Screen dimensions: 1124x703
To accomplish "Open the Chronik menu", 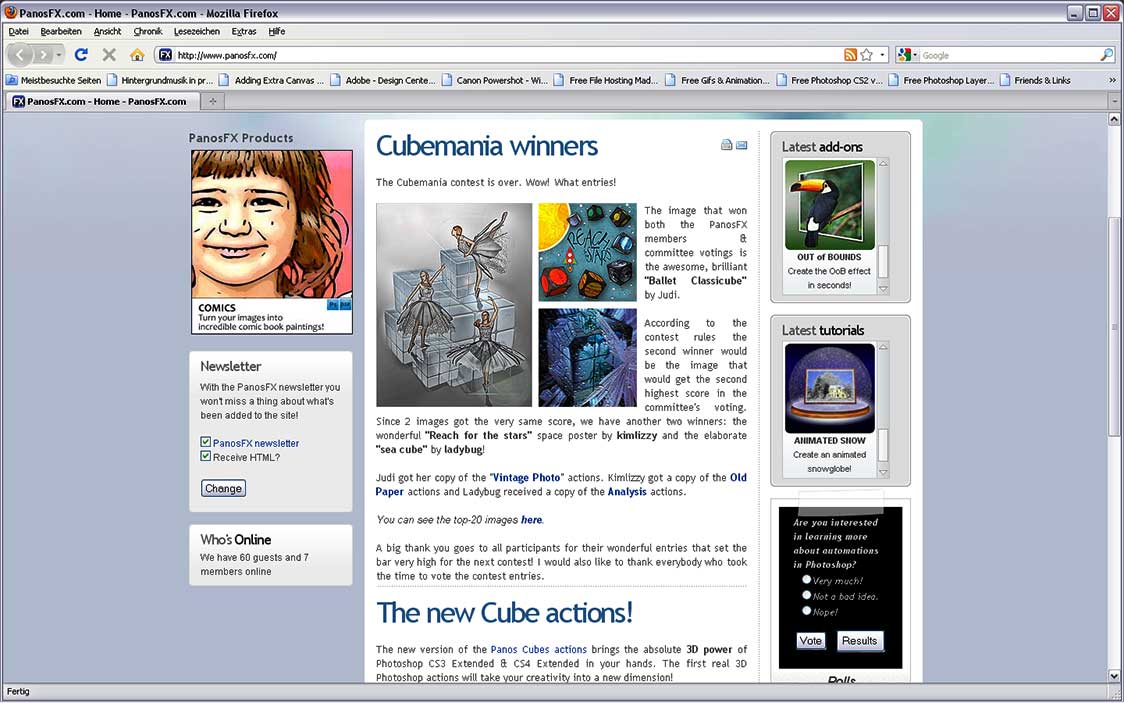I will (148, 32).
